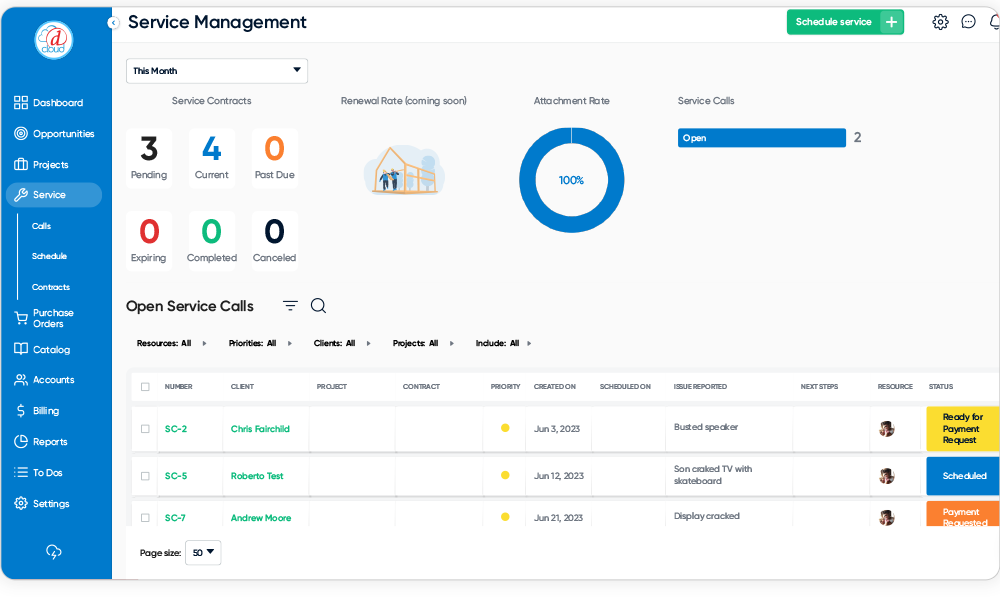Collapse the sidebar with the arrow toggle
The height and width of the screenshot is (605, 1000).
[113, 23]
